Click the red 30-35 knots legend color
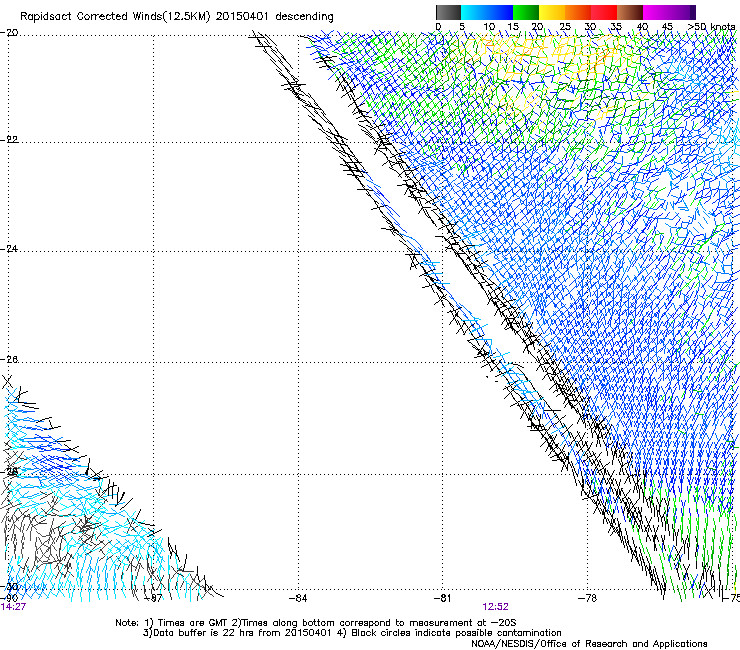Screen dimensions: 740x650 (x=604, y=12)
